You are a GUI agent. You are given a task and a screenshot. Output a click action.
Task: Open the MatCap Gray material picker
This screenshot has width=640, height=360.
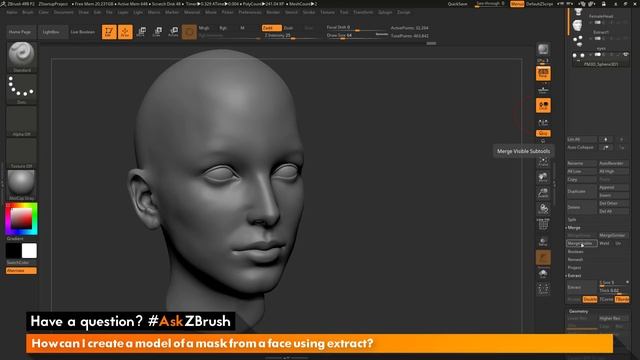22,185
